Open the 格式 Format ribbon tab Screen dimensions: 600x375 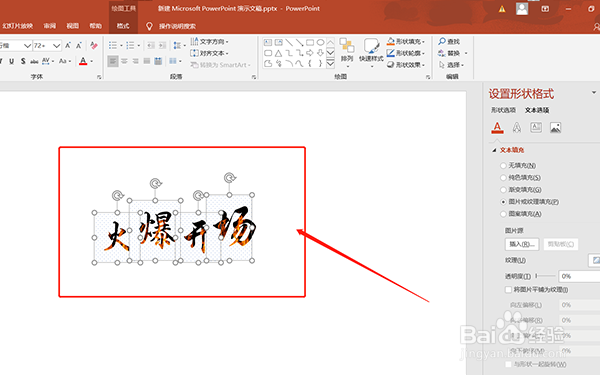[x=123, y=26]
